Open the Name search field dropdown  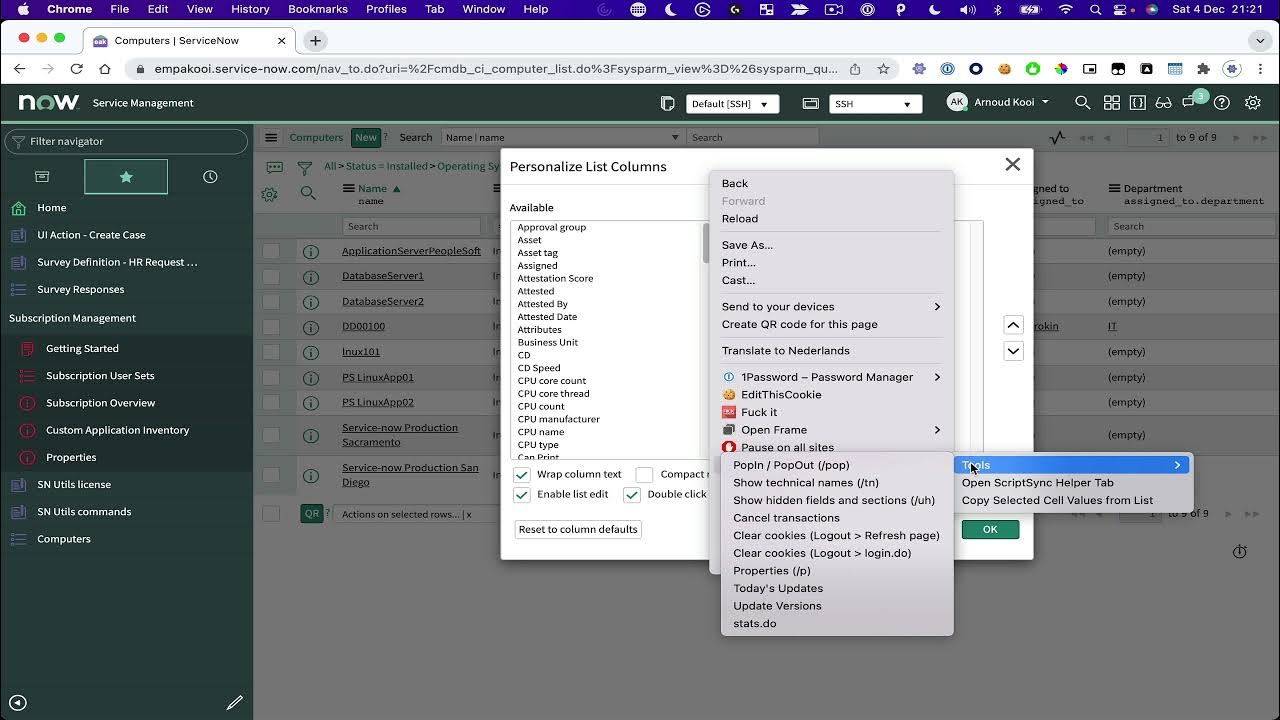(563, 138)
